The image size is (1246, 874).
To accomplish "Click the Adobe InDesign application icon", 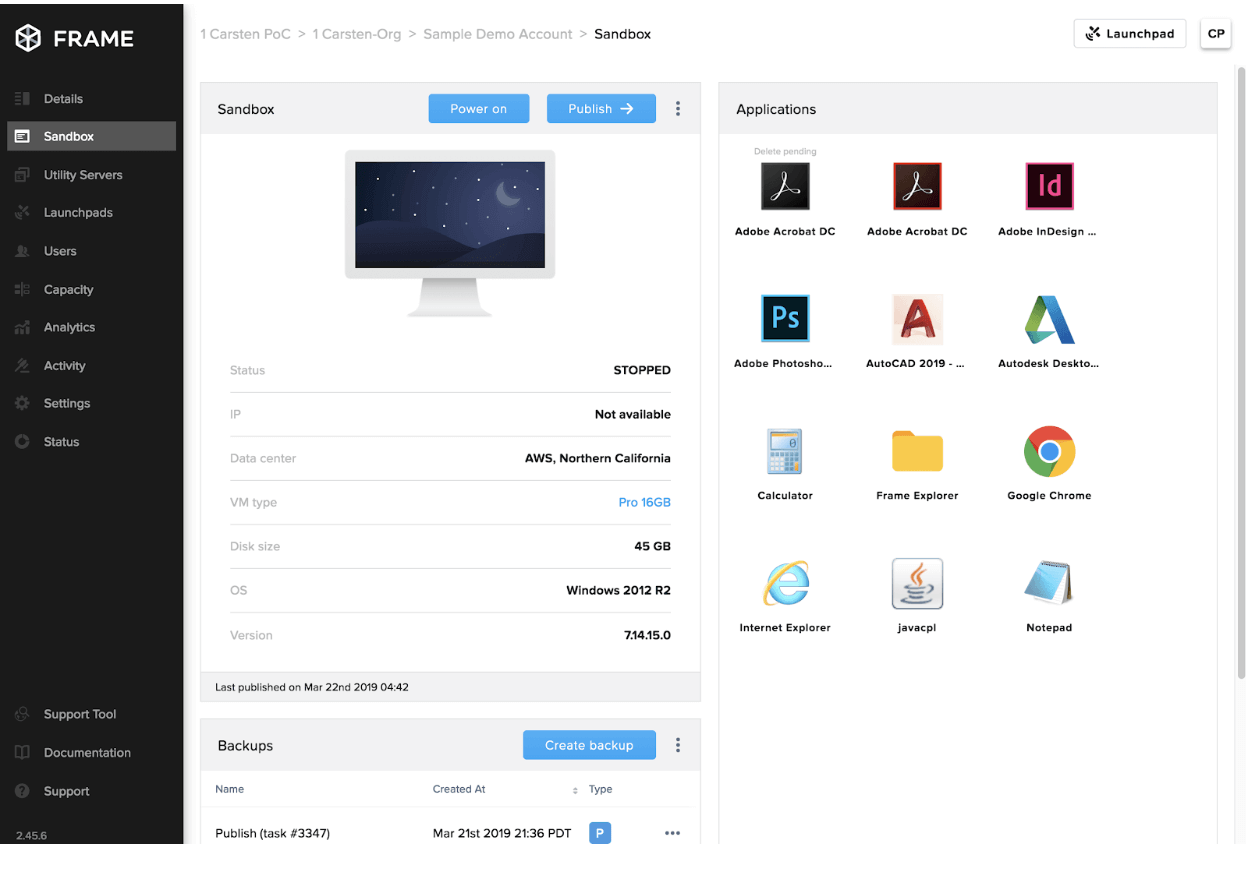I will (1049, 186).
